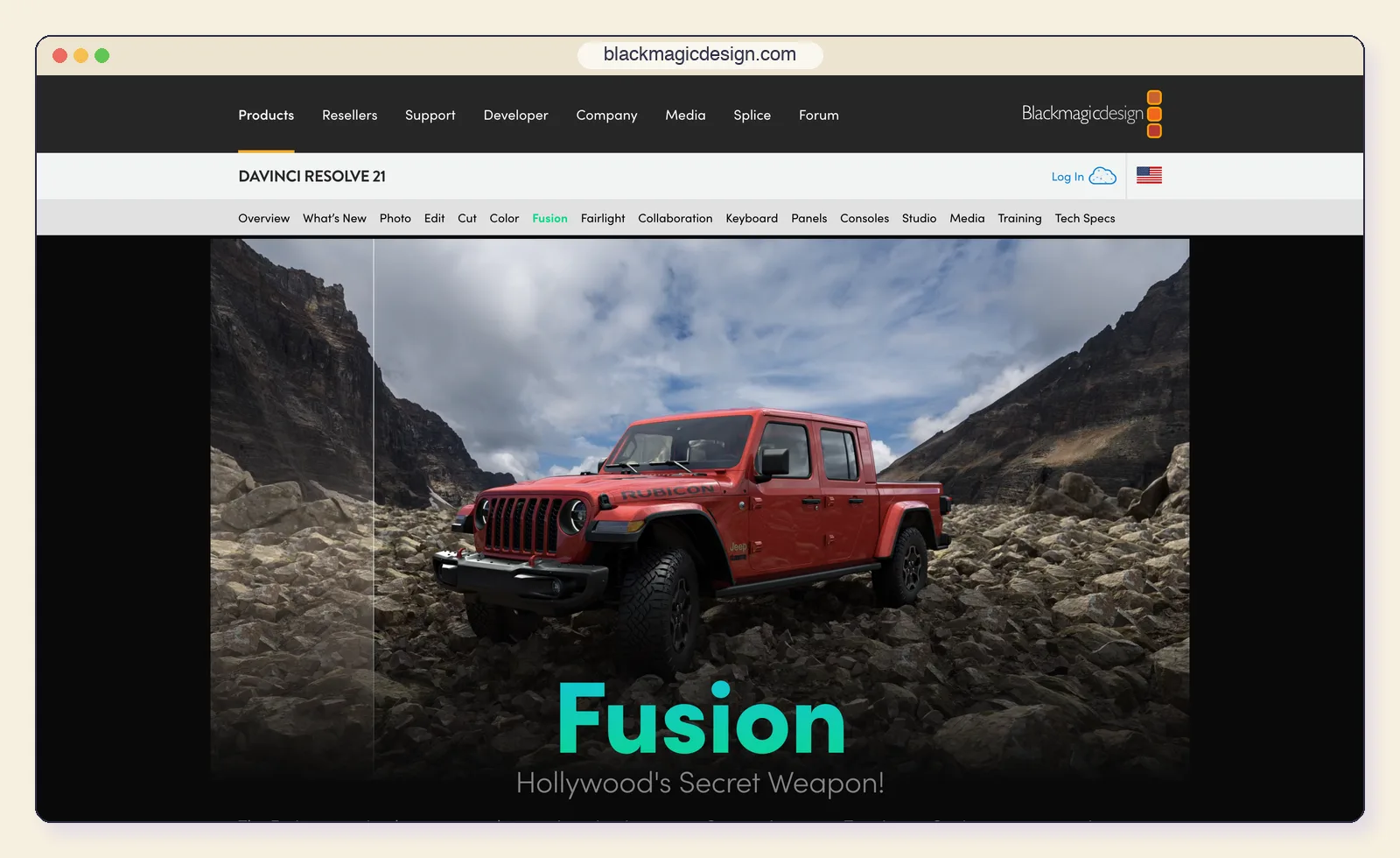This screenshot has height=858, width=1400.
Task: Switch to the Studio tab
Action: pos(919,218)
